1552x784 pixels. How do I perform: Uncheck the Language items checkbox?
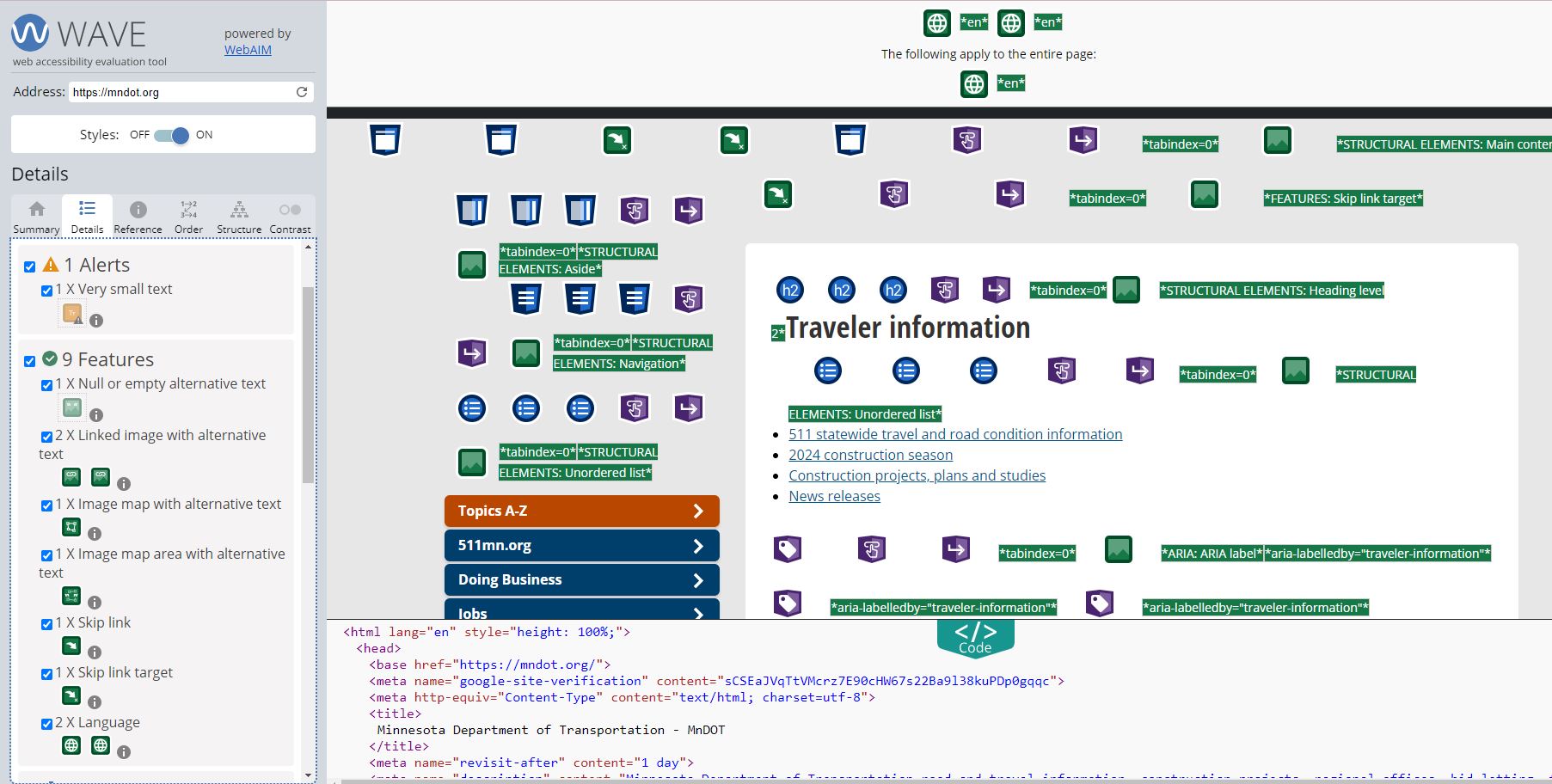(x=46, y=724)
